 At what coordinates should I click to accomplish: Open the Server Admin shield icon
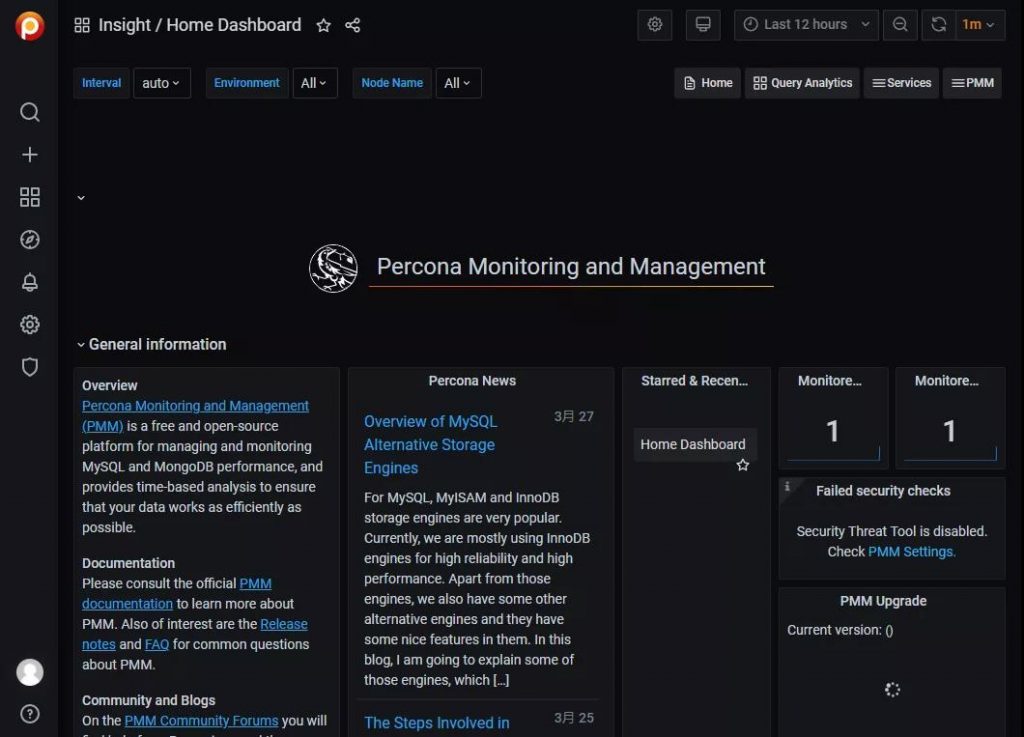(29, 367)
